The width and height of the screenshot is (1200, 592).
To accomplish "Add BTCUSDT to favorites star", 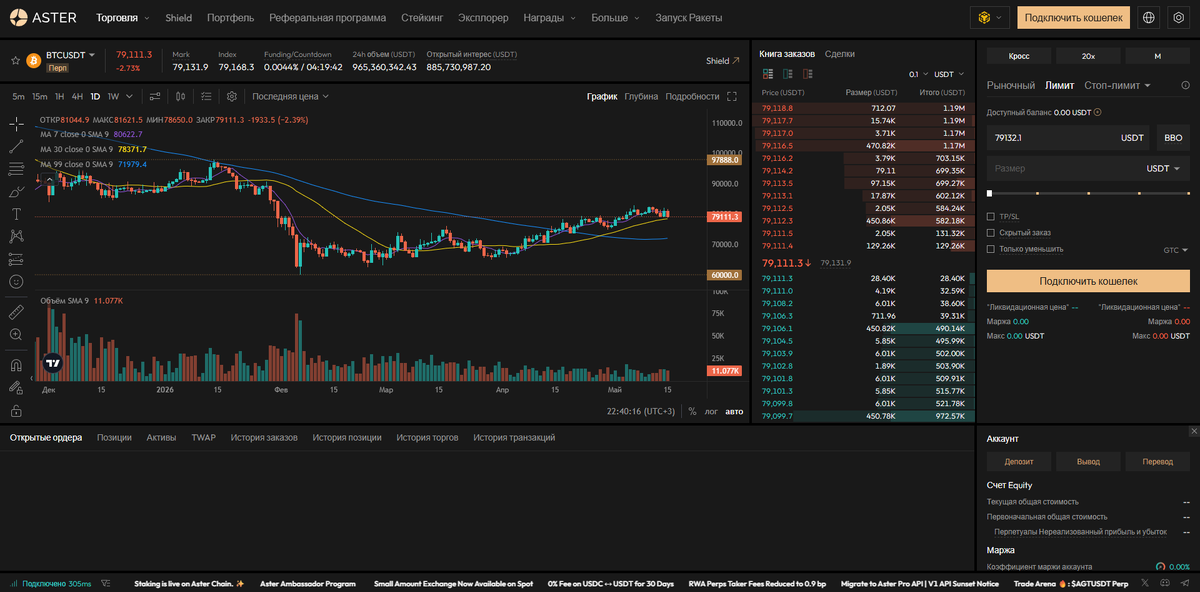I will point(15,60).
